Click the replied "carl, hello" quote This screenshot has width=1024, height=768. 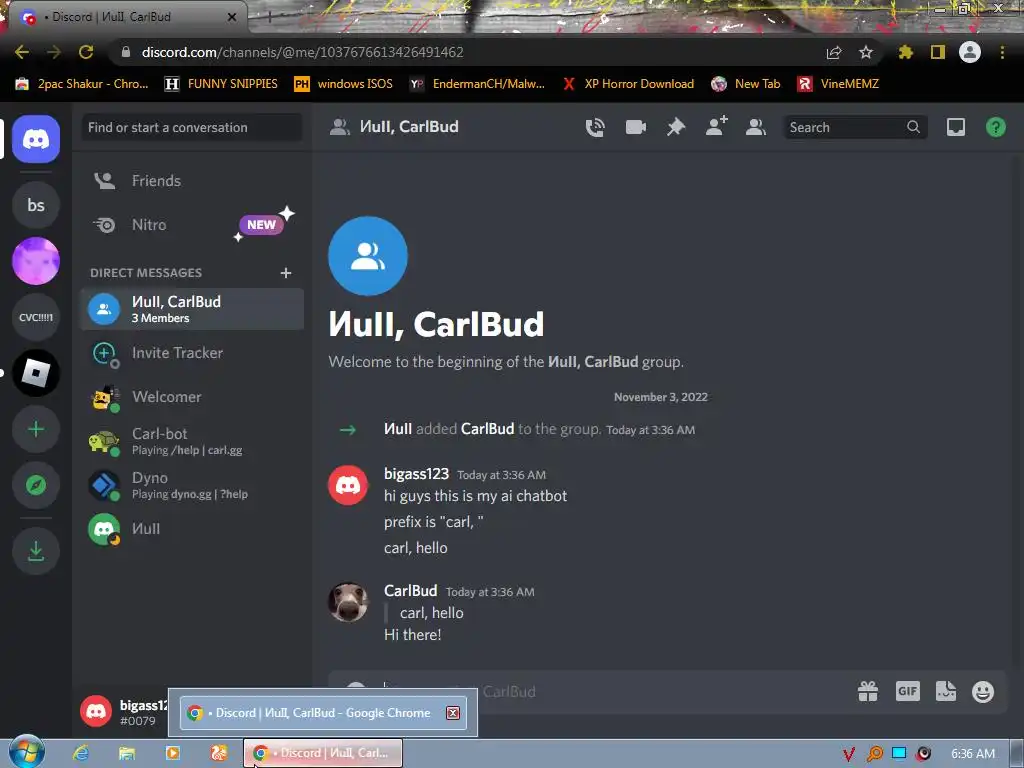431,613
